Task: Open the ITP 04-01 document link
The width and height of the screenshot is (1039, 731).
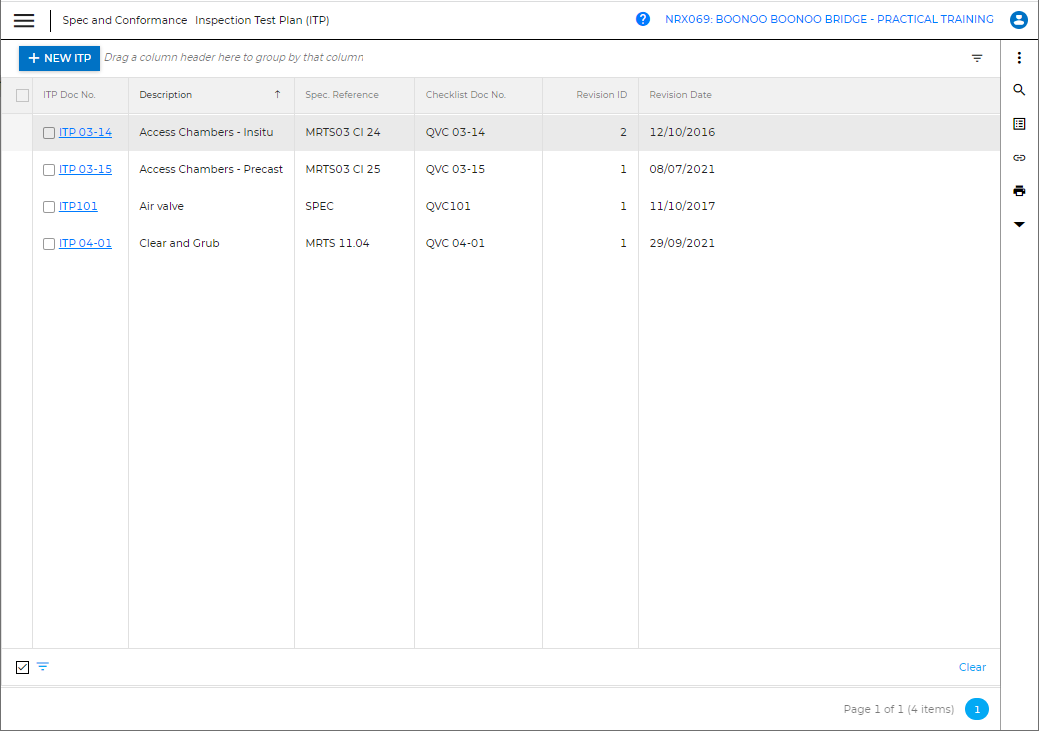Action: [x=85, y=243]
